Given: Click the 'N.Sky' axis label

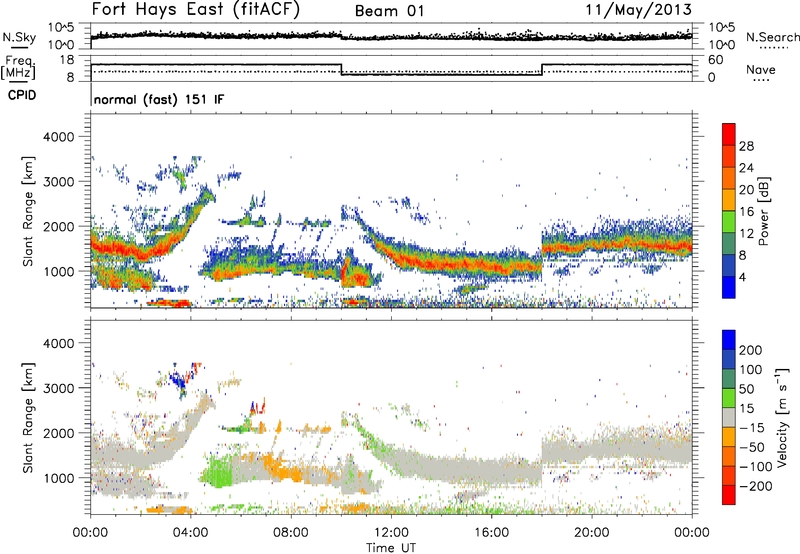Looking at the screenshot, I should click(19, 37).
